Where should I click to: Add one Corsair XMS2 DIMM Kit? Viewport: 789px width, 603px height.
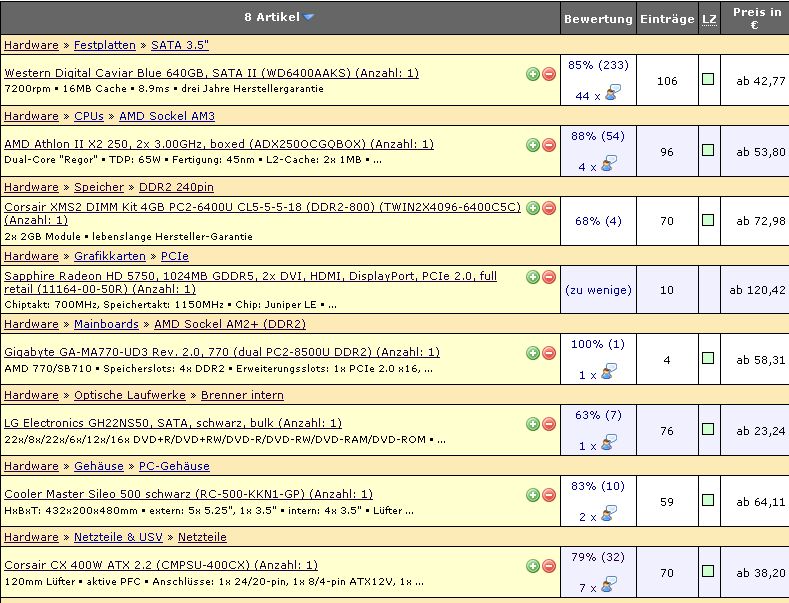pos(532,208)
